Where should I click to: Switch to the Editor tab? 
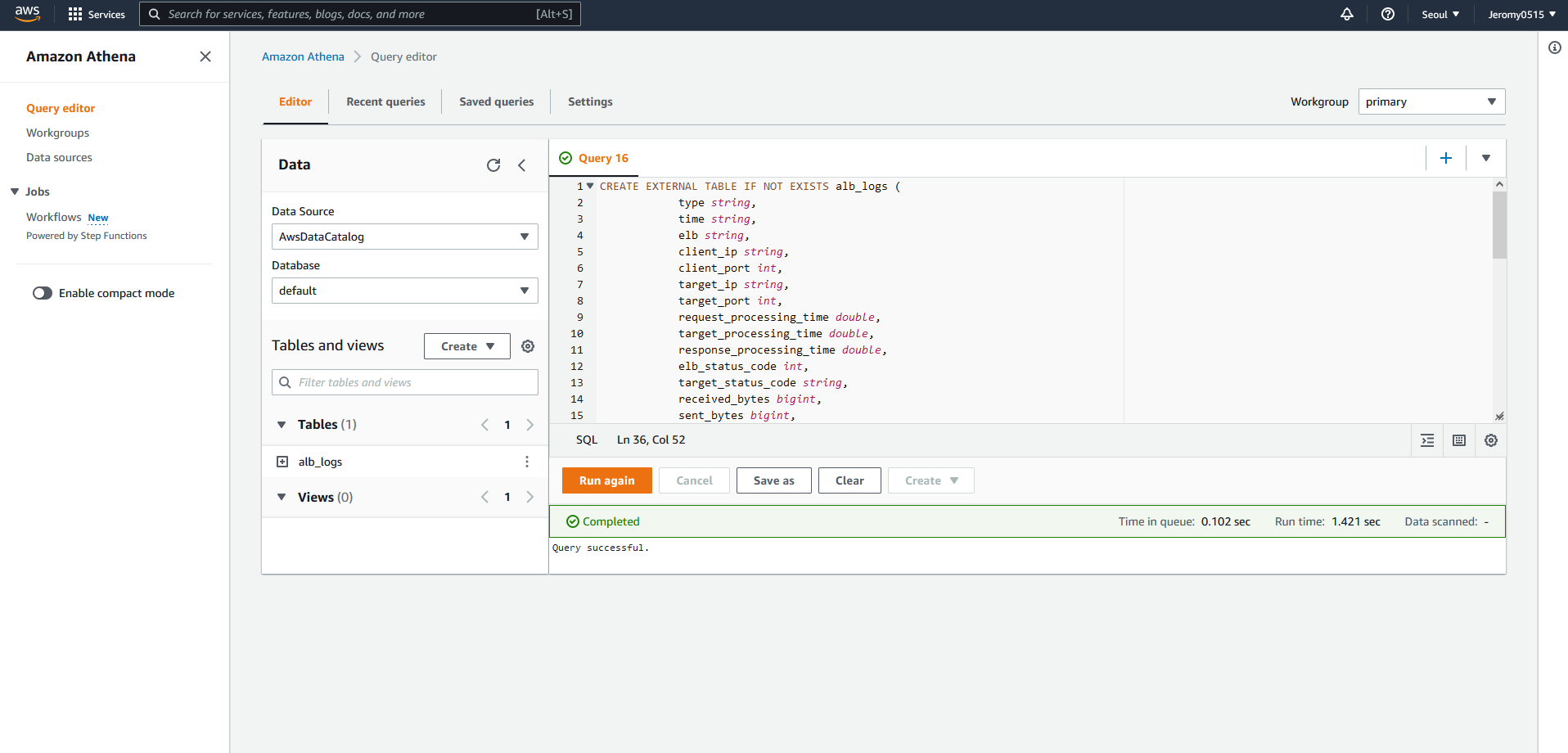coord(295,101)
